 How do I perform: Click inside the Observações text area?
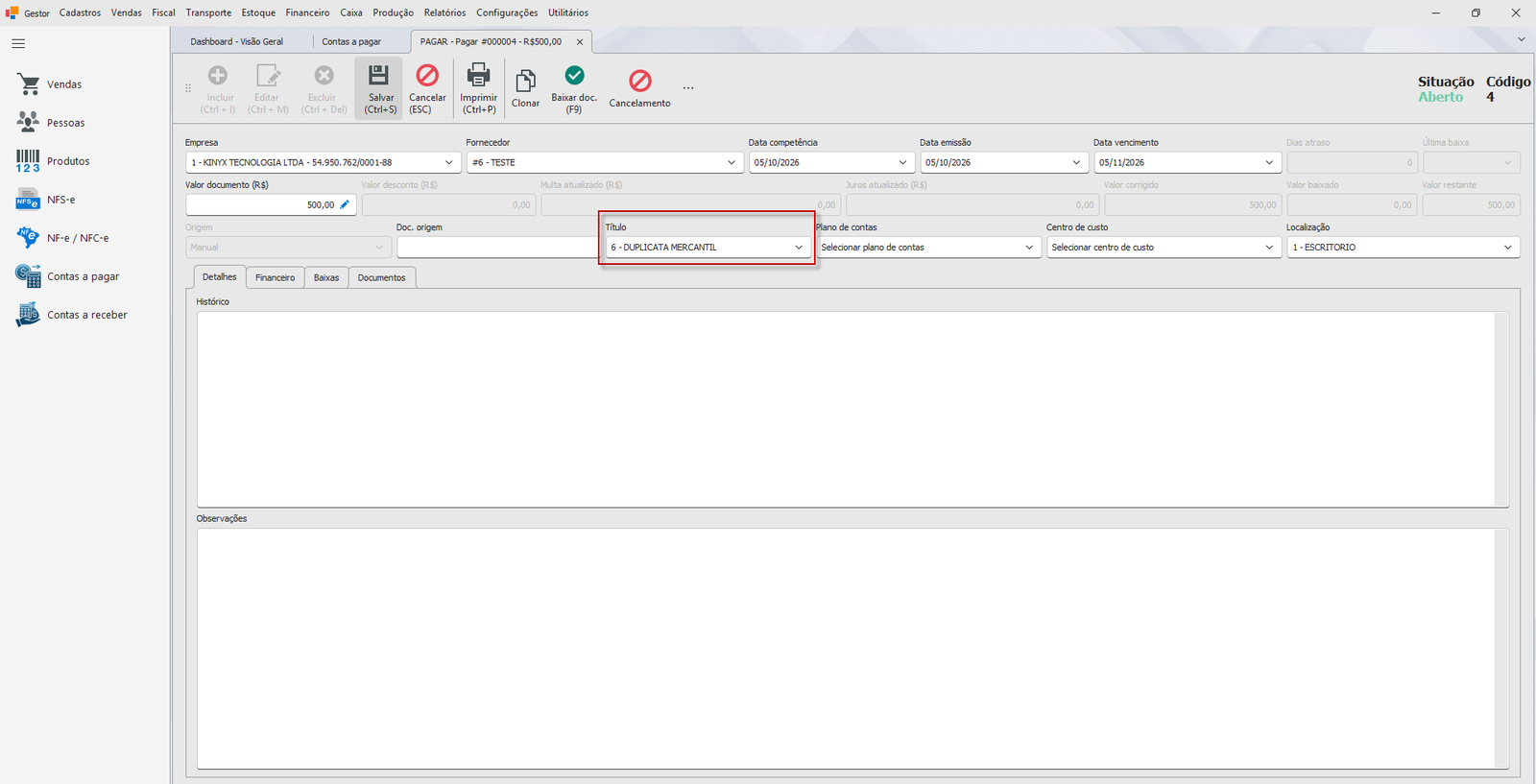pyautogui.click(x=848, y=649)
